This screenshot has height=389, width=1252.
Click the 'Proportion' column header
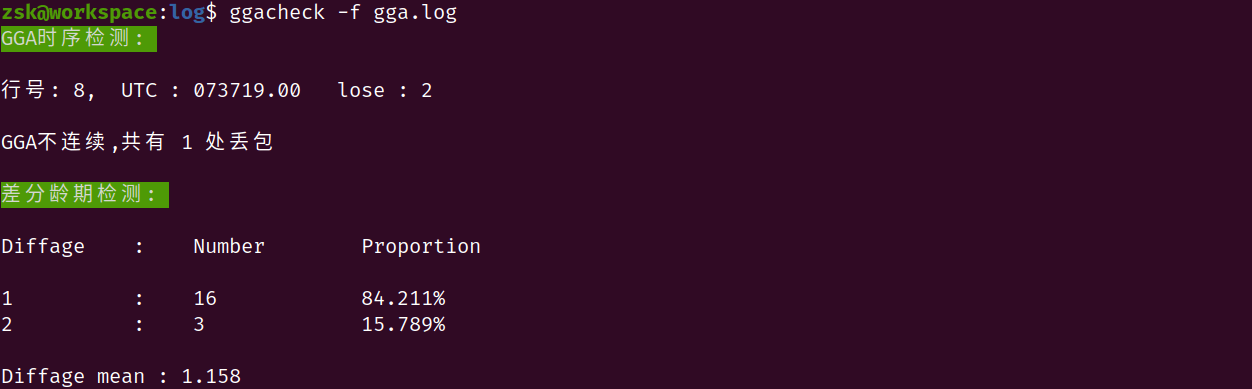(x=421, y=246)
